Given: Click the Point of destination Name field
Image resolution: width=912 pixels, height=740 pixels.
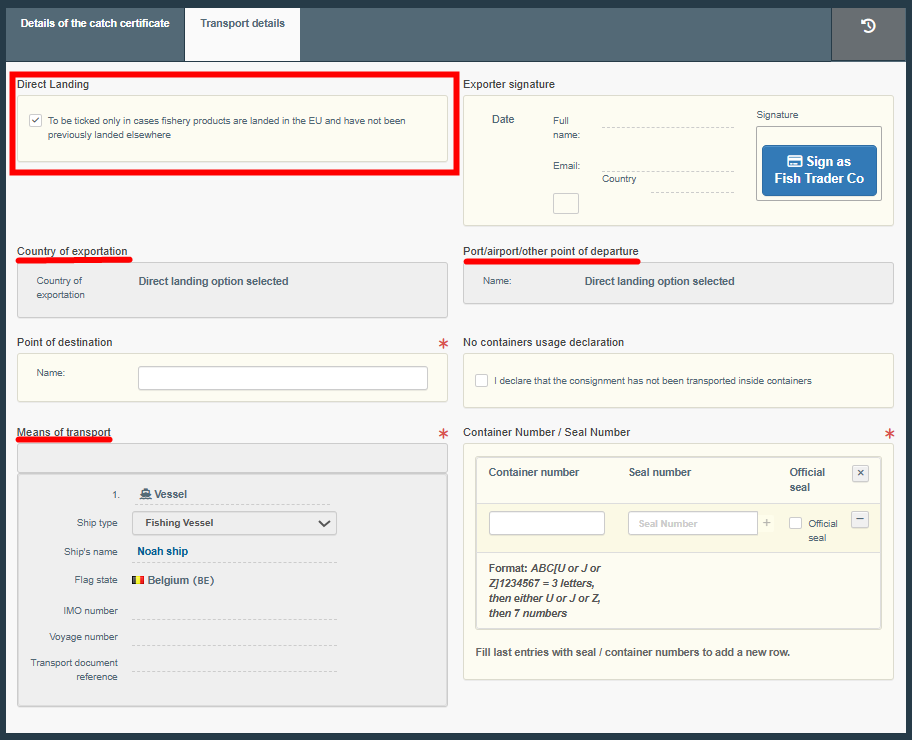Looking at the screenshot, I should (x=282, y=378).
